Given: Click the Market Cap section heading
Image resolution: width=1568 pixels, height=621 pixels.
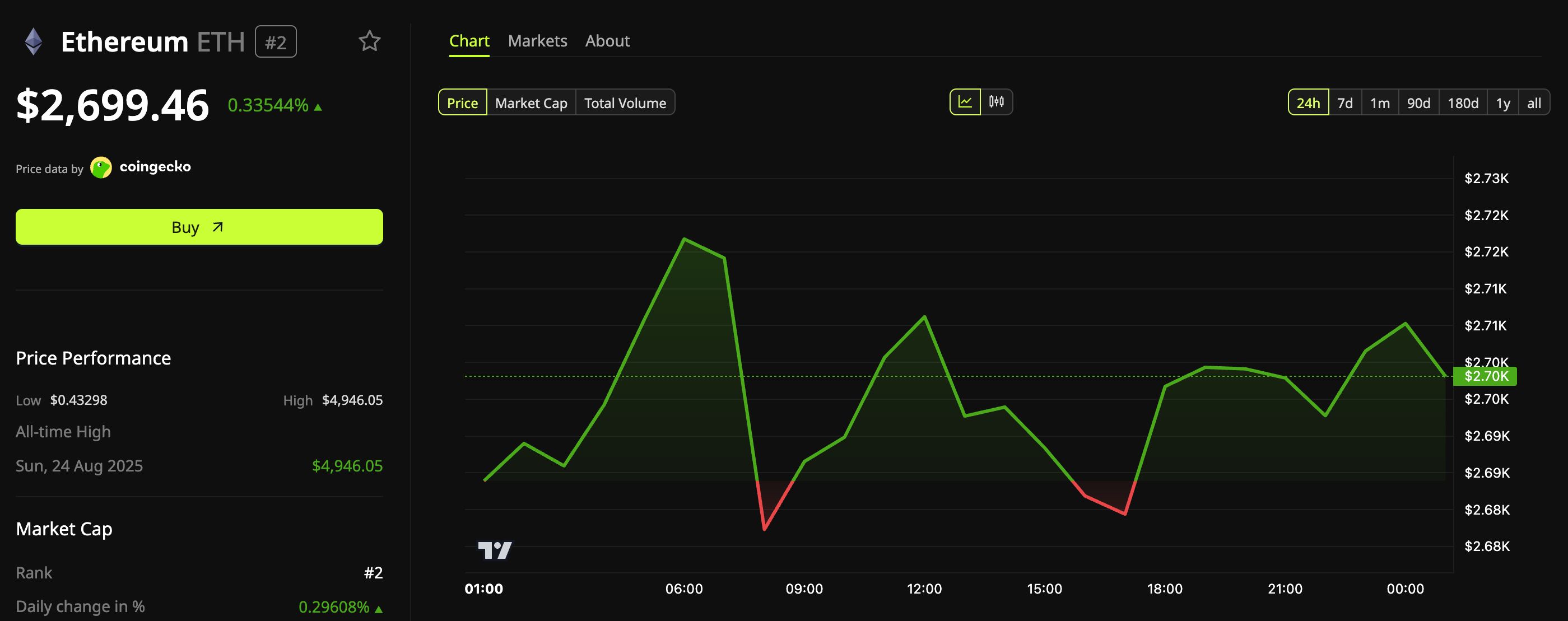Looking at the screenshot, I should click(64, 529).
